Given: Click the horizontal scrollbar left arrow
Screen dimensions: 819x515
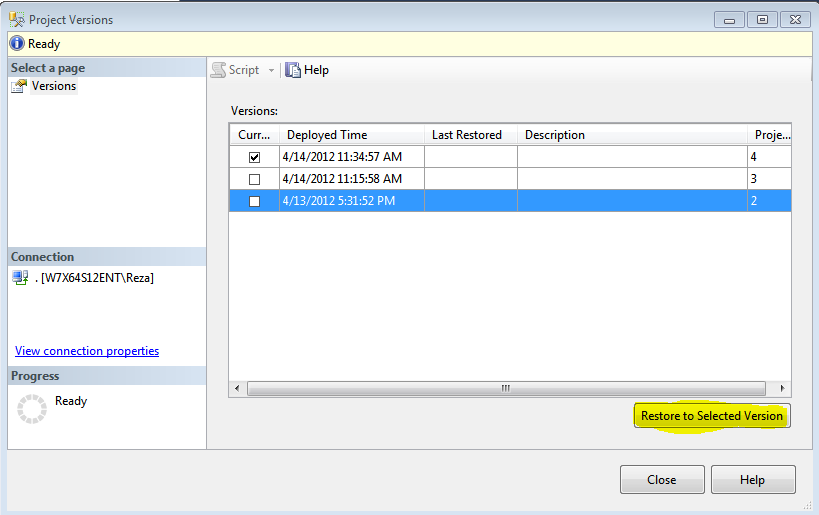Looking at the screenshot, I should click(238, 388).
